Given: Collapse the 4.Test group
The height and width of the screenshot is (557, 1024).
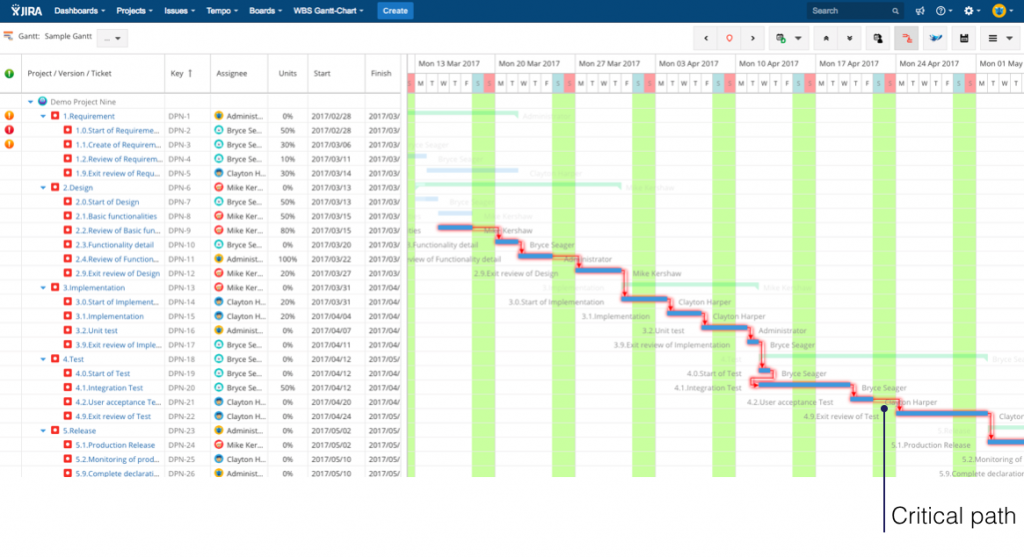Looking at the screenshot, I should tap(43, 359).
